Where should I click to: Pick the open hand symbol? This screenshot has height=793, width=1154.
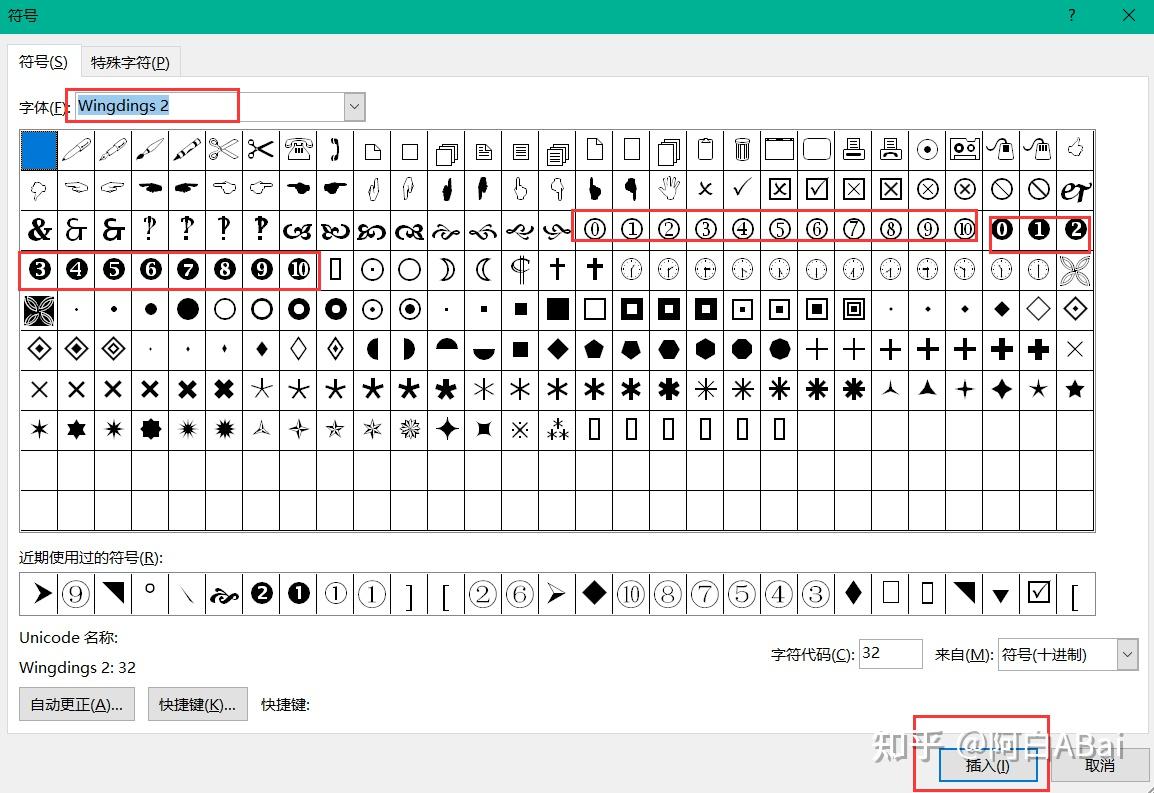[668, 190]
